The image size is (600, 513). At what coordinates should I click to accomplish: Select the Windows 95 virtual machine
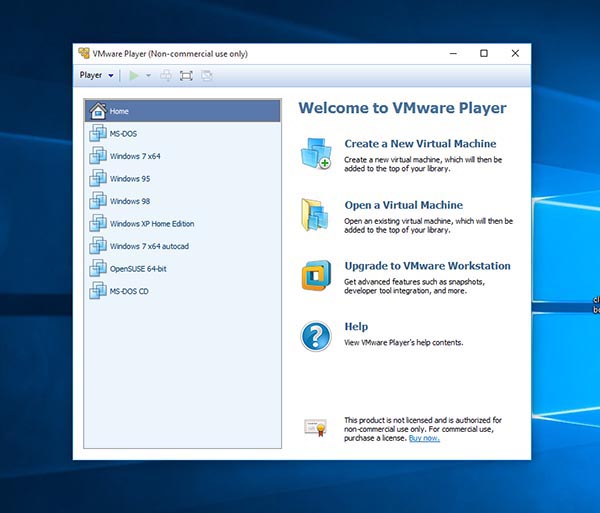tap(183, 179)
